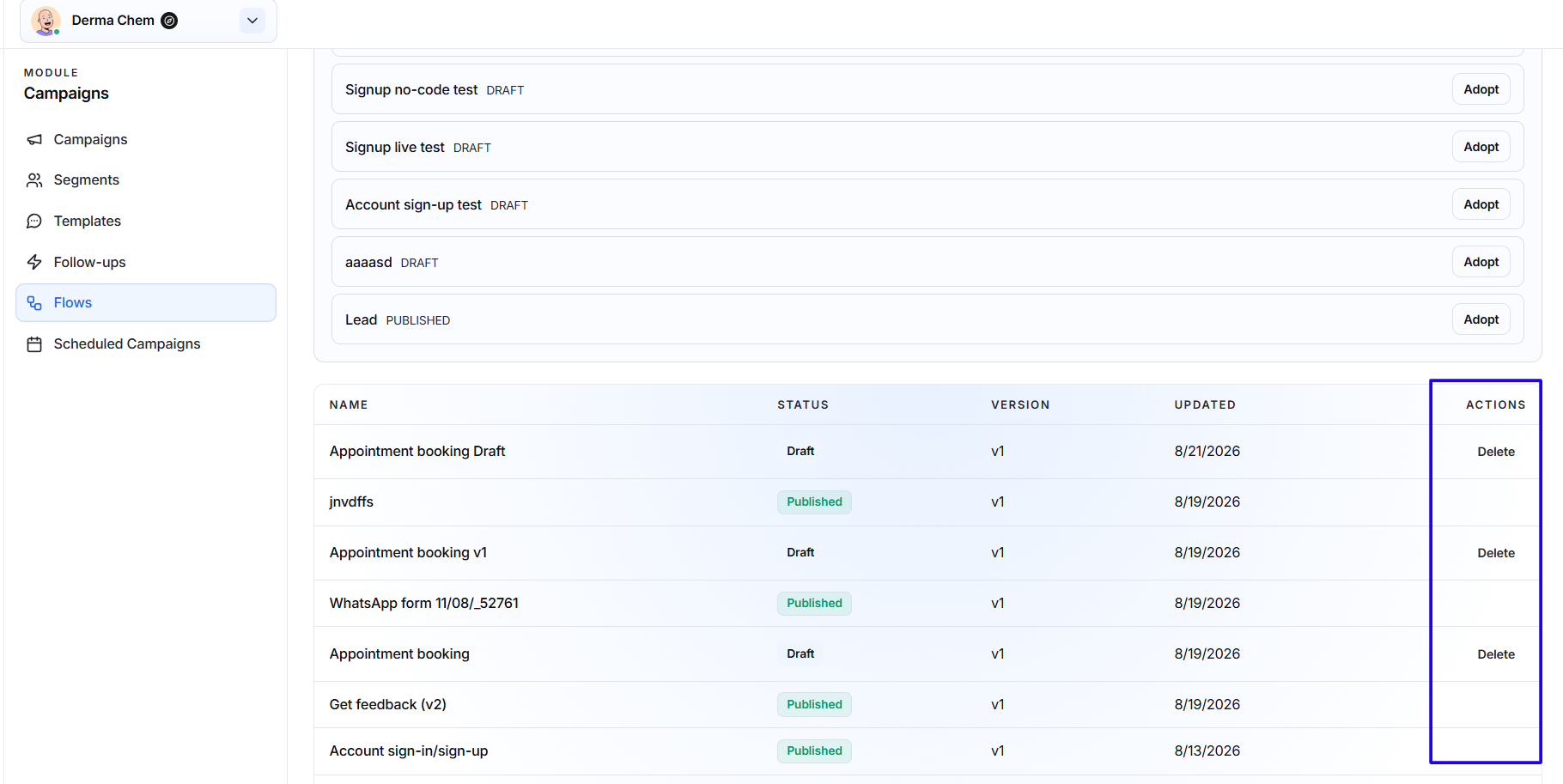This screenshot has width=1563, height=784.
Task: Open the Segments menu item
Action: 146,180
